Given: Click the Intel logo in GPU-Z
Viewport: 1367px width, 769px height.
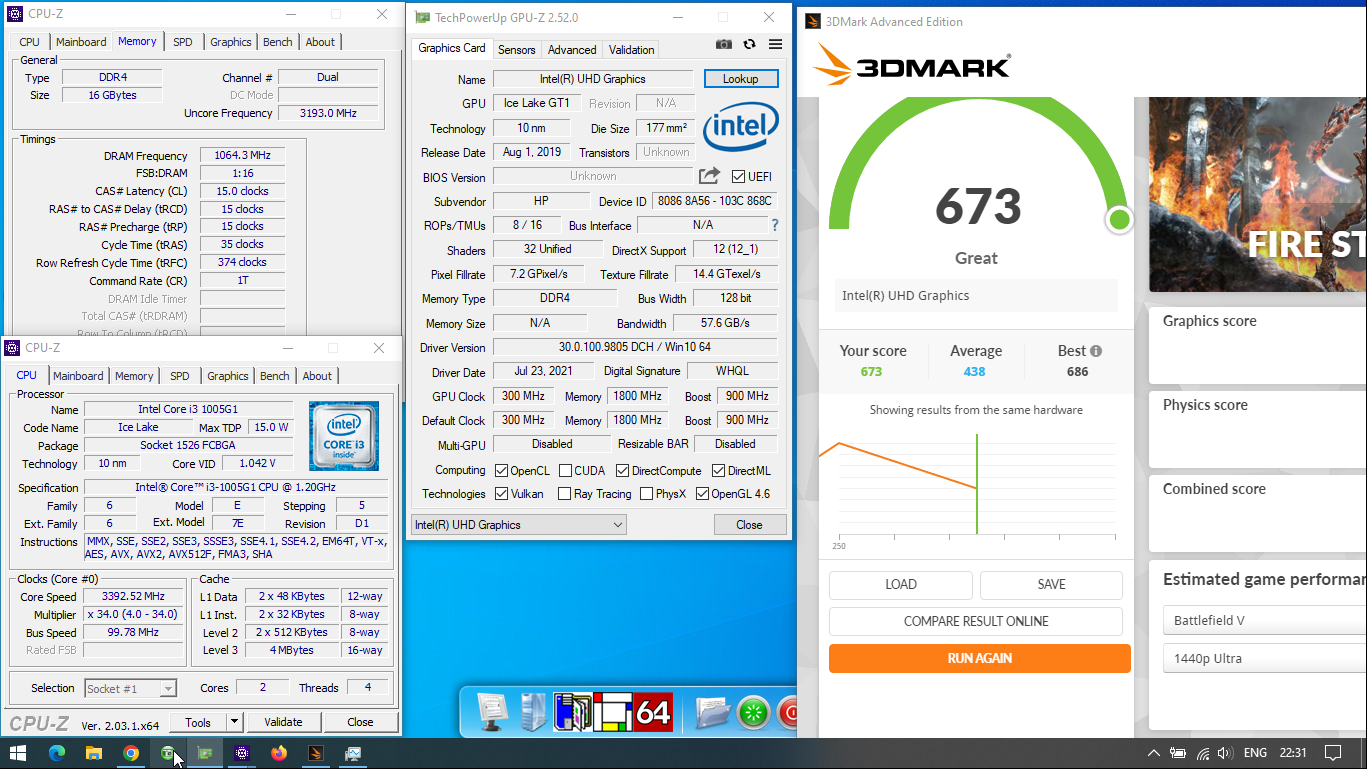Looking at the screenshot, I should pyautogui.click(x=740, y=127).
